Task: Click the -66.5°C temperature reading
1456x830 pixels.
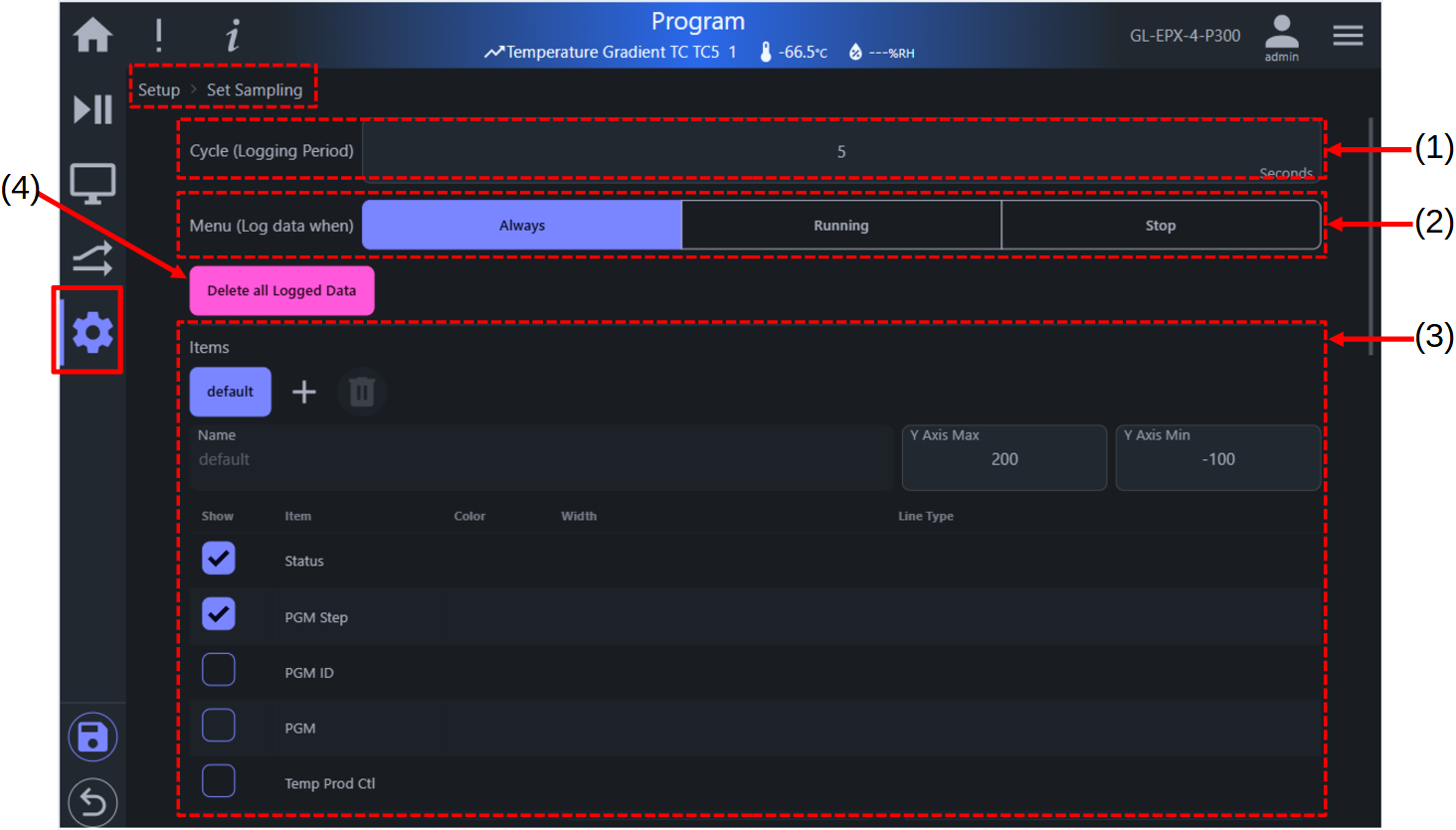Action: click(x=803, y=52)
